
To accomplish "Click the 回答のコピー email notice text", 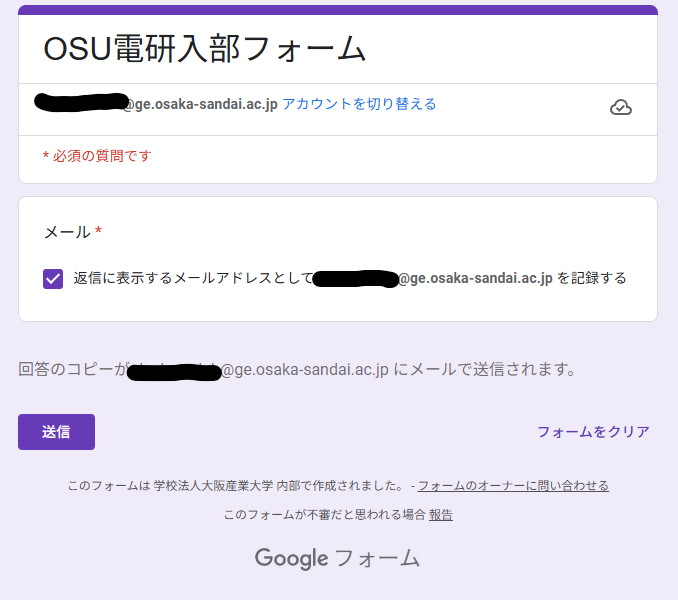I will point(297,370).
